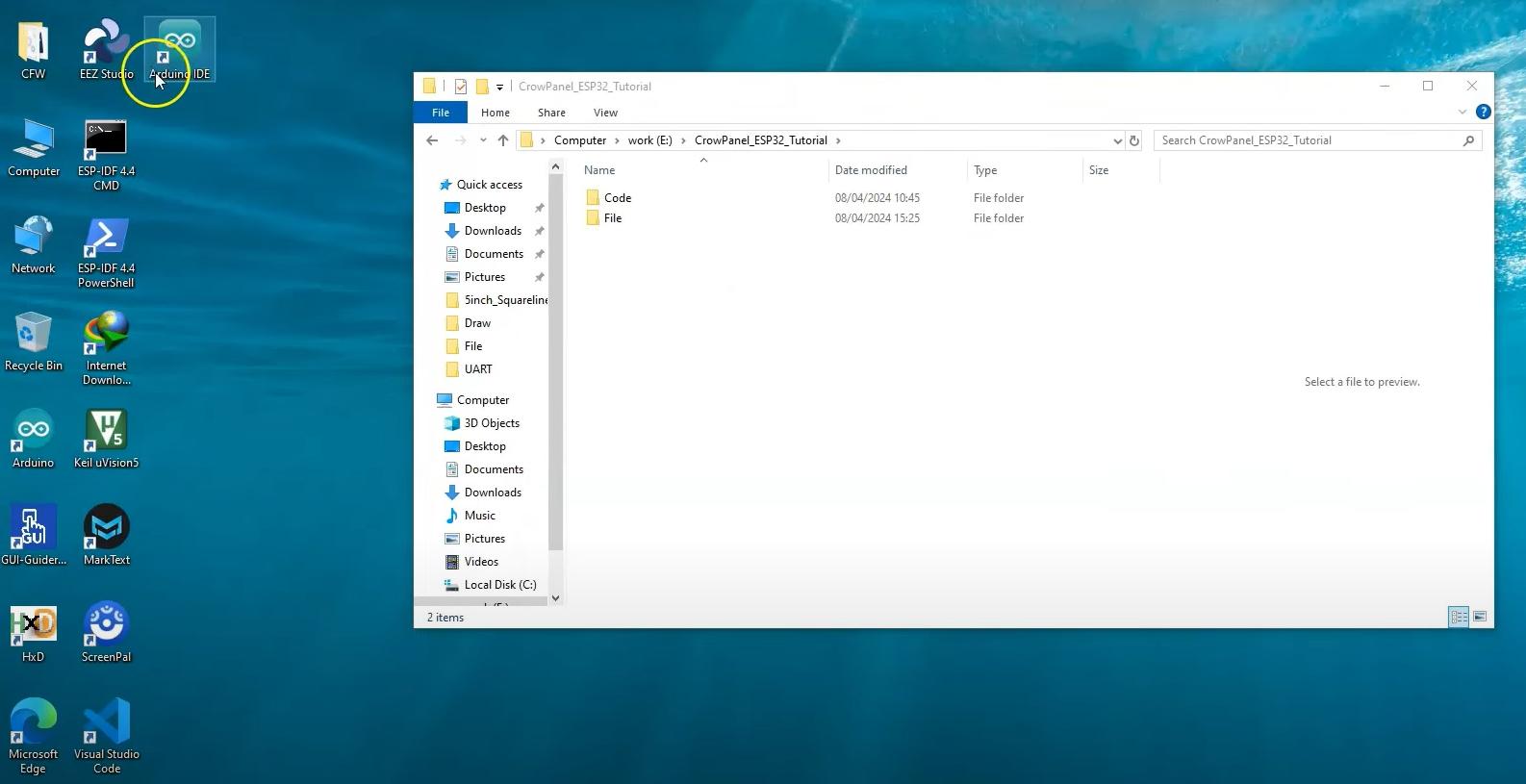
Task: Open the CFW folder on desktop
Action: (33, 50)
